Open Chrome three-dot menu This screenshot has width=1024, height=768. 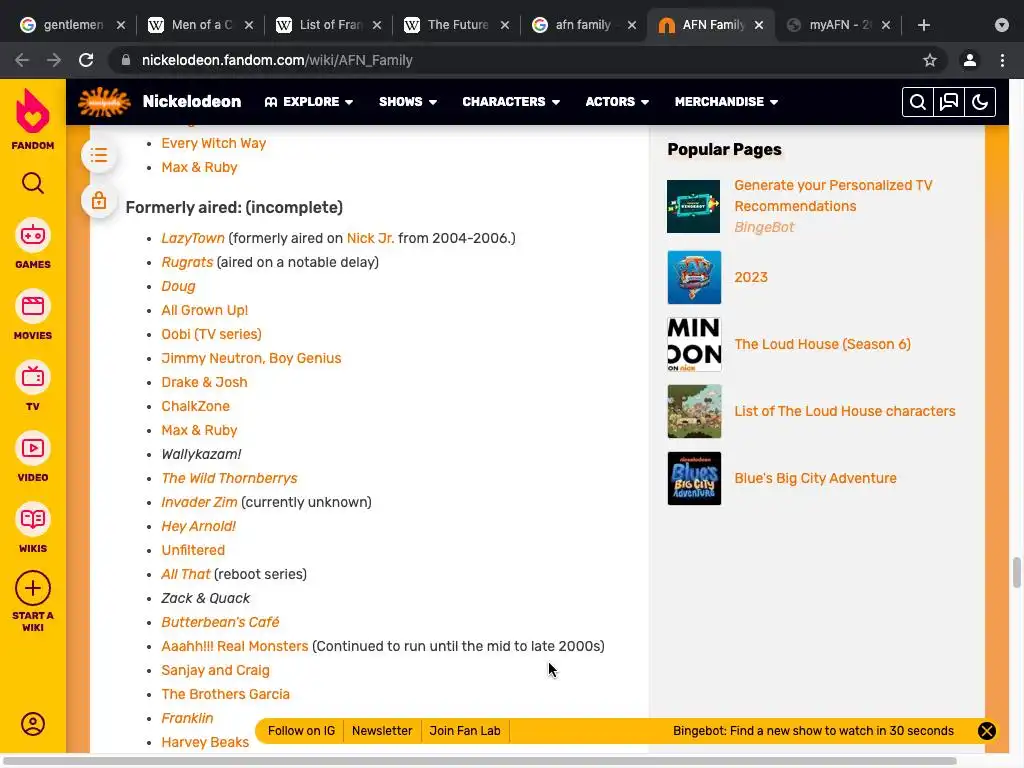point(1002,60)
